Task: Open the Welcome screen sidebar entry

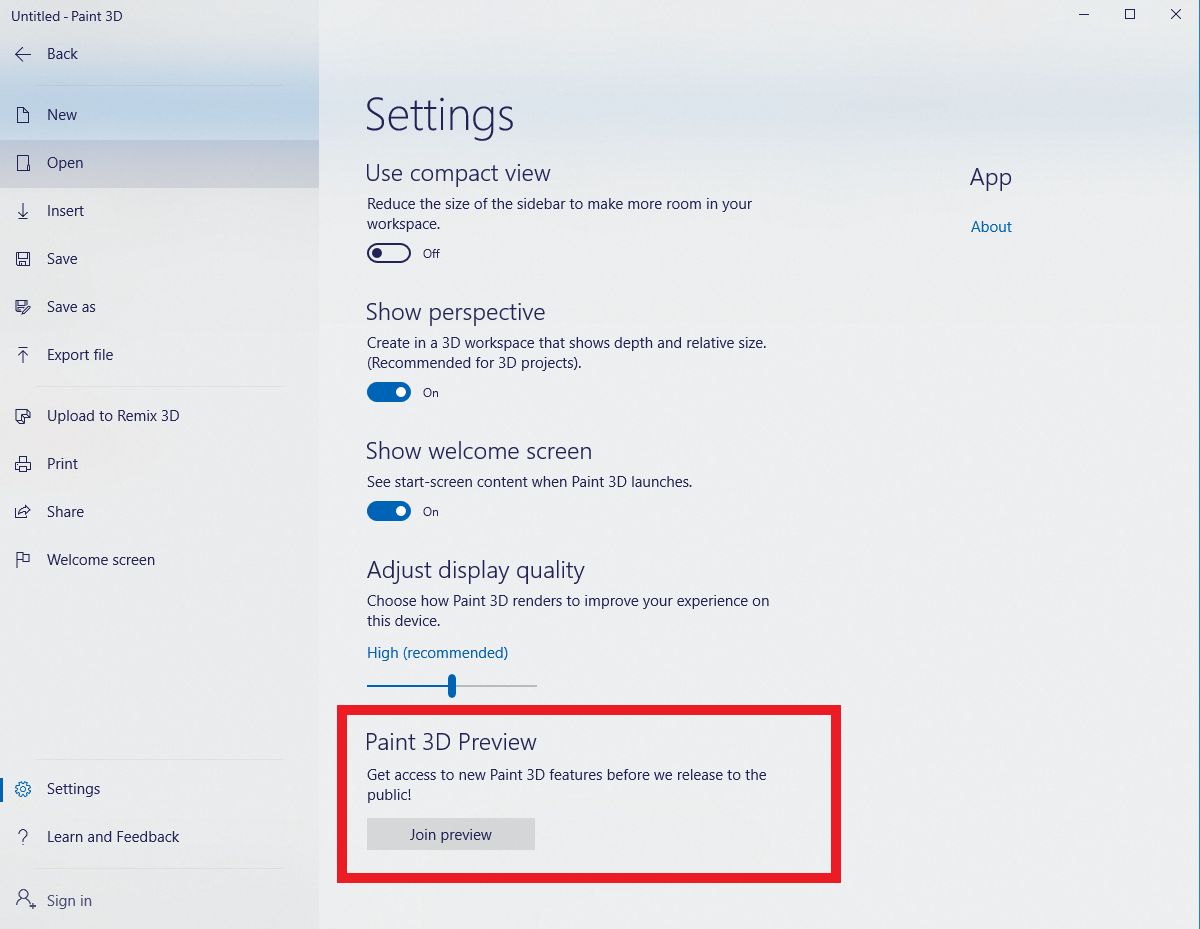Action: 22,559
